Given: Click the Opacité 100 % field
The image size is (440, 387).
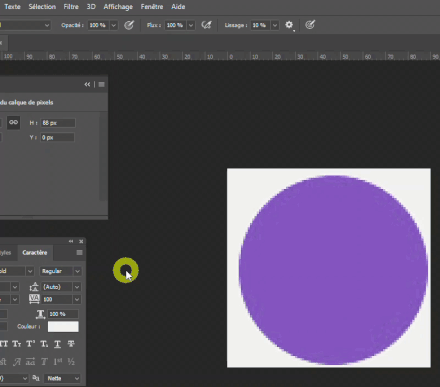Looking at the screenshot, I should coord(99,25).
